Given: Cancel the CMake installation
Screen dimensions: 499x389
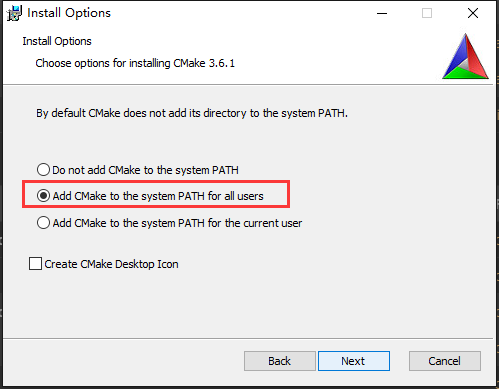Looking at the screenshot, I should [x=445, y=361].
